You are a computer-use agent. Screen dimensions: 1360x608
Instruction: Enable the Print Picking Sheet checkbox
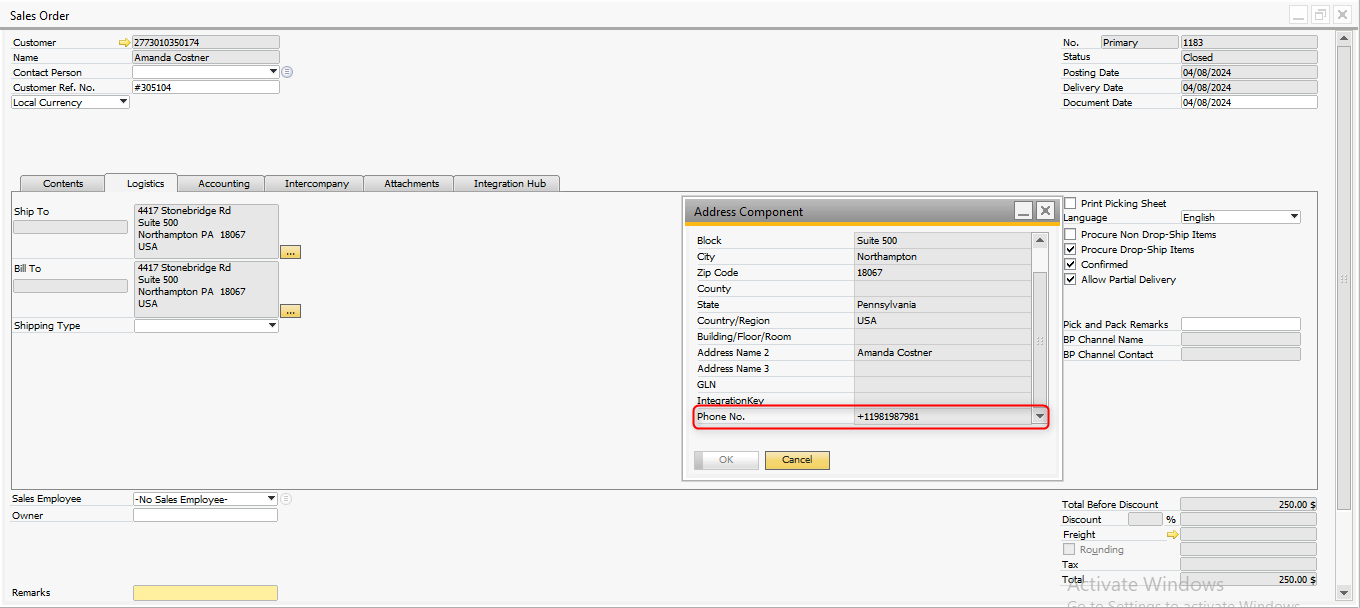click(1070, 203)
